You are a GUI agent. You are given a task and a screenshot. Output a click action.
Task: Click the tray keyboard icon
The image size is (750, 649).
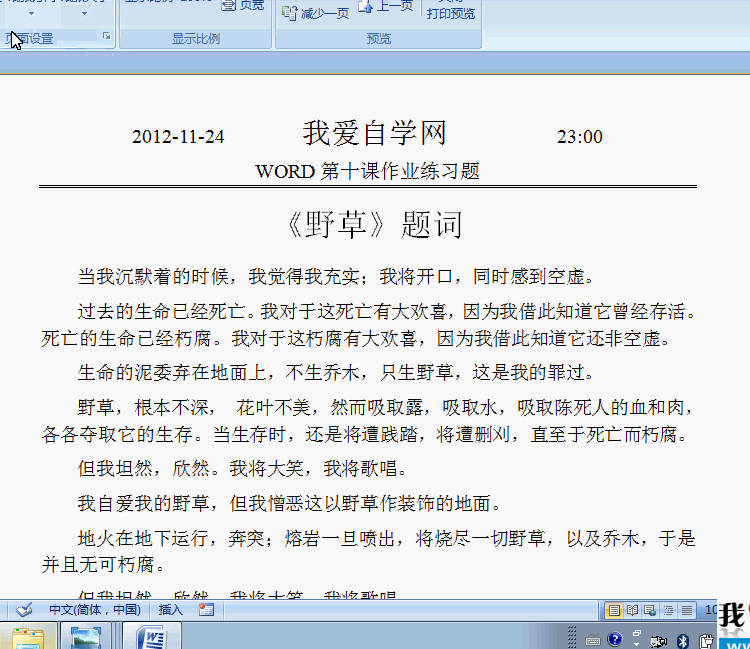coord(593,640)
